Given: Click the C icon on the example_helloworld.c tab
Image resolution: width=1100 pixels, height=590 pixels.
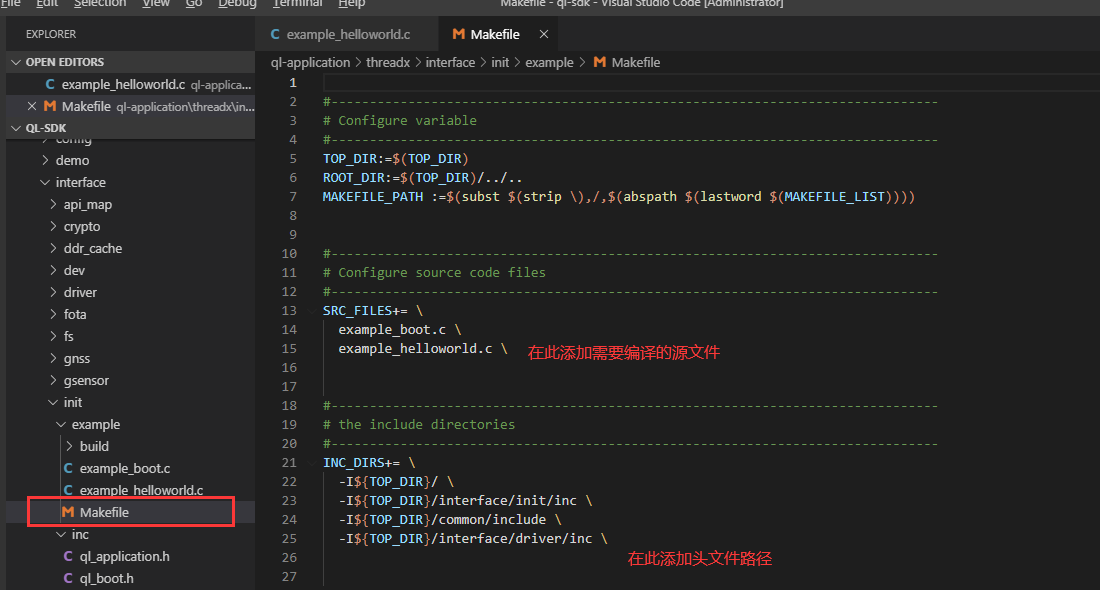Looking at the screenshot, I should pos(275,34).
